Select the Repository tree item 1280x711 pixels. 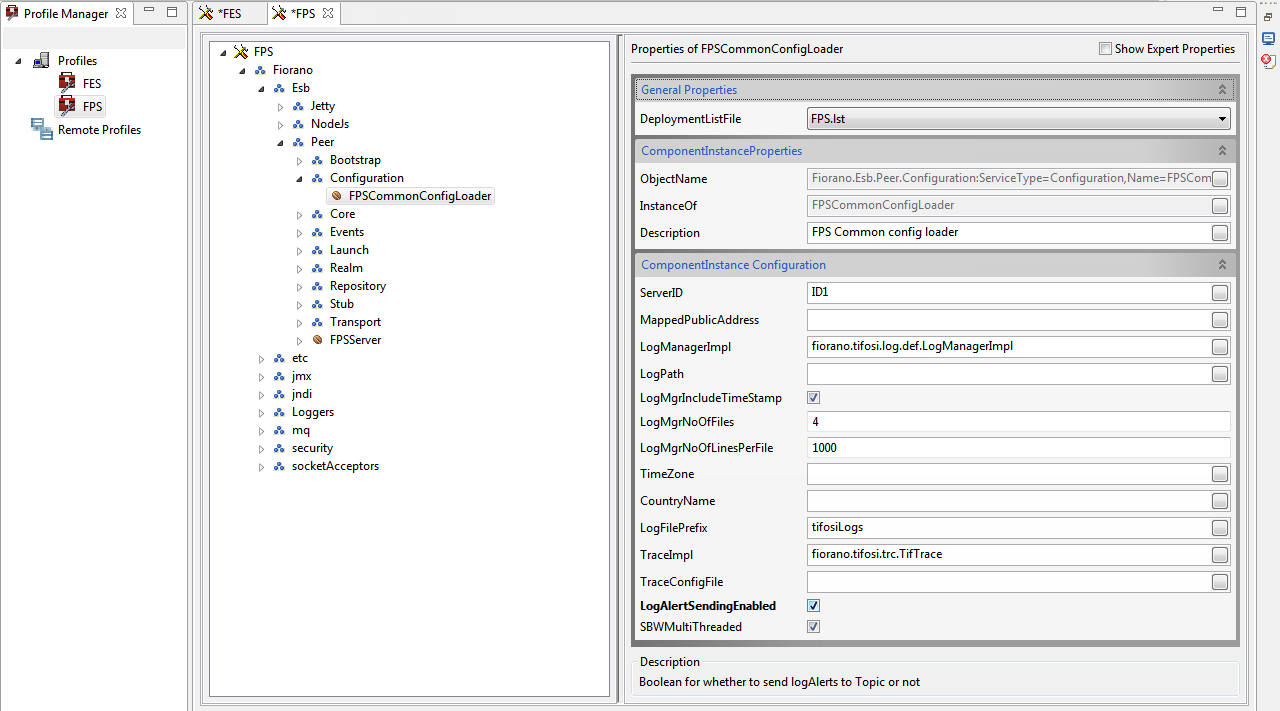(x=358, y=286)
